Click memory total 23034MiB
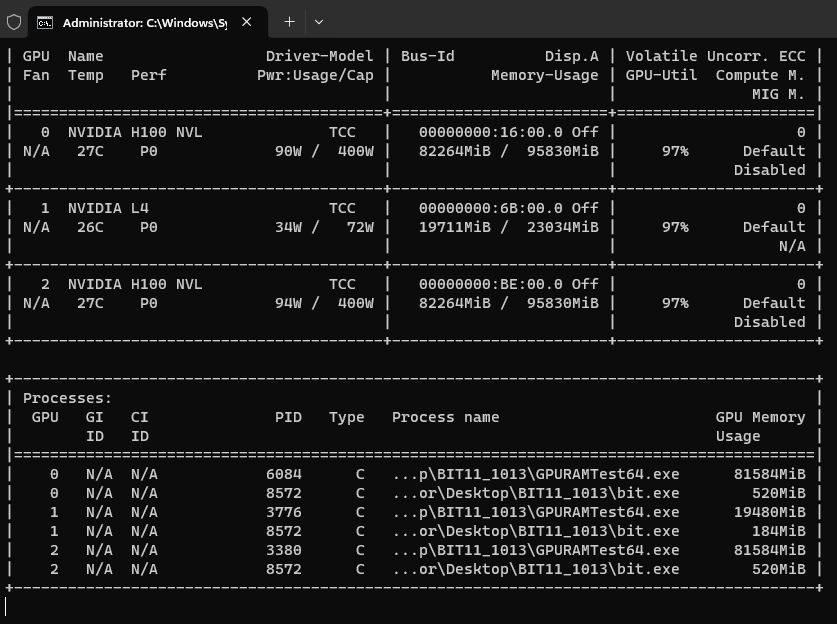Image resolution: width=837 pixels, height=624 pixels. click(563, 227)
